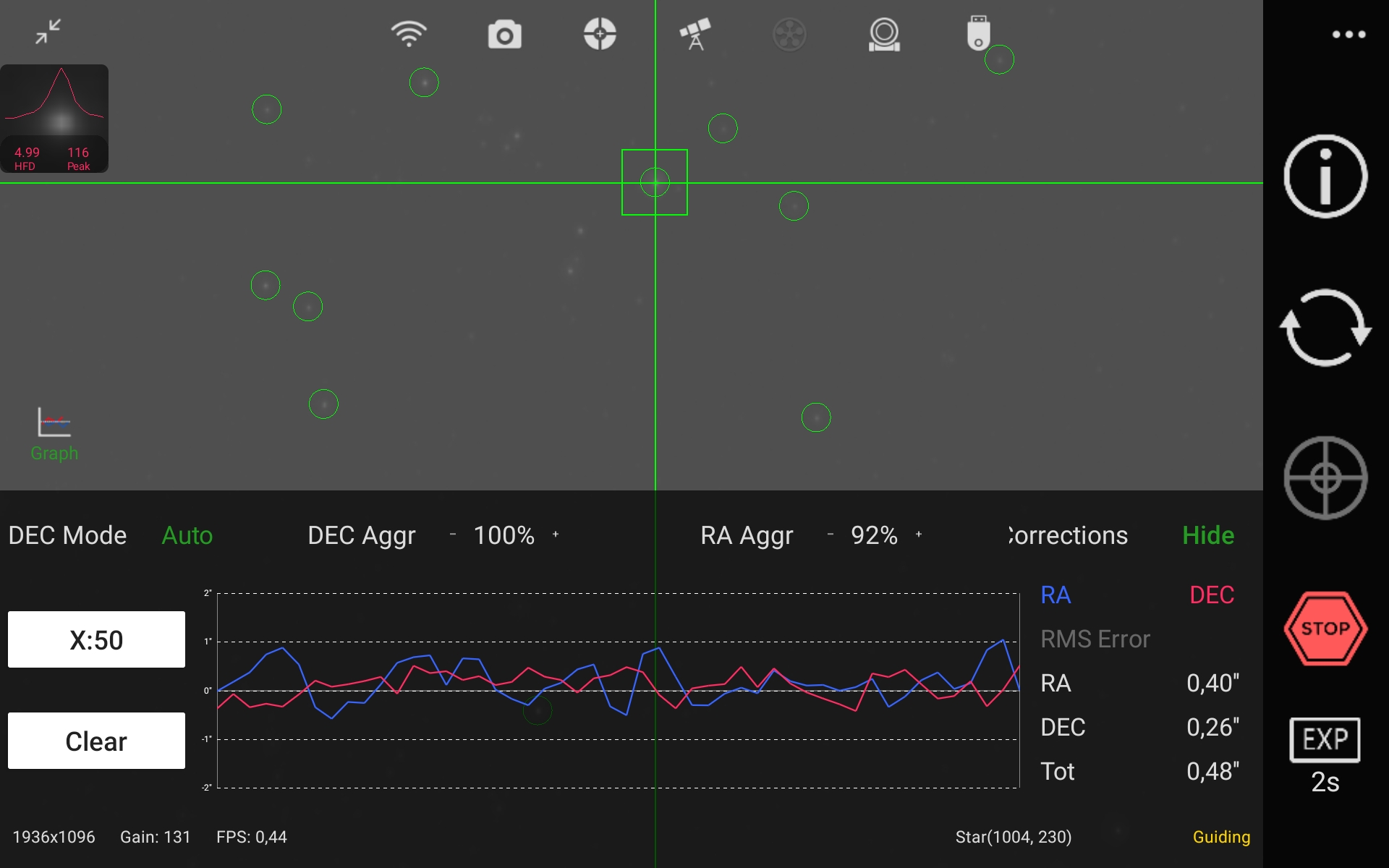The height and width of the screenshot is (868, 1389).
Task: Open the electronic focuser icon
Action: coord(884,34)
